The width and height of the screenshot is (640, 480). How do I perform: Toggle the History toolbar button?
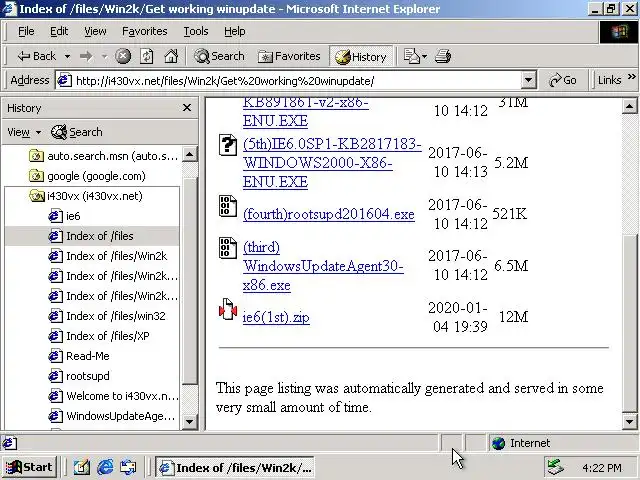click(361, 56)
